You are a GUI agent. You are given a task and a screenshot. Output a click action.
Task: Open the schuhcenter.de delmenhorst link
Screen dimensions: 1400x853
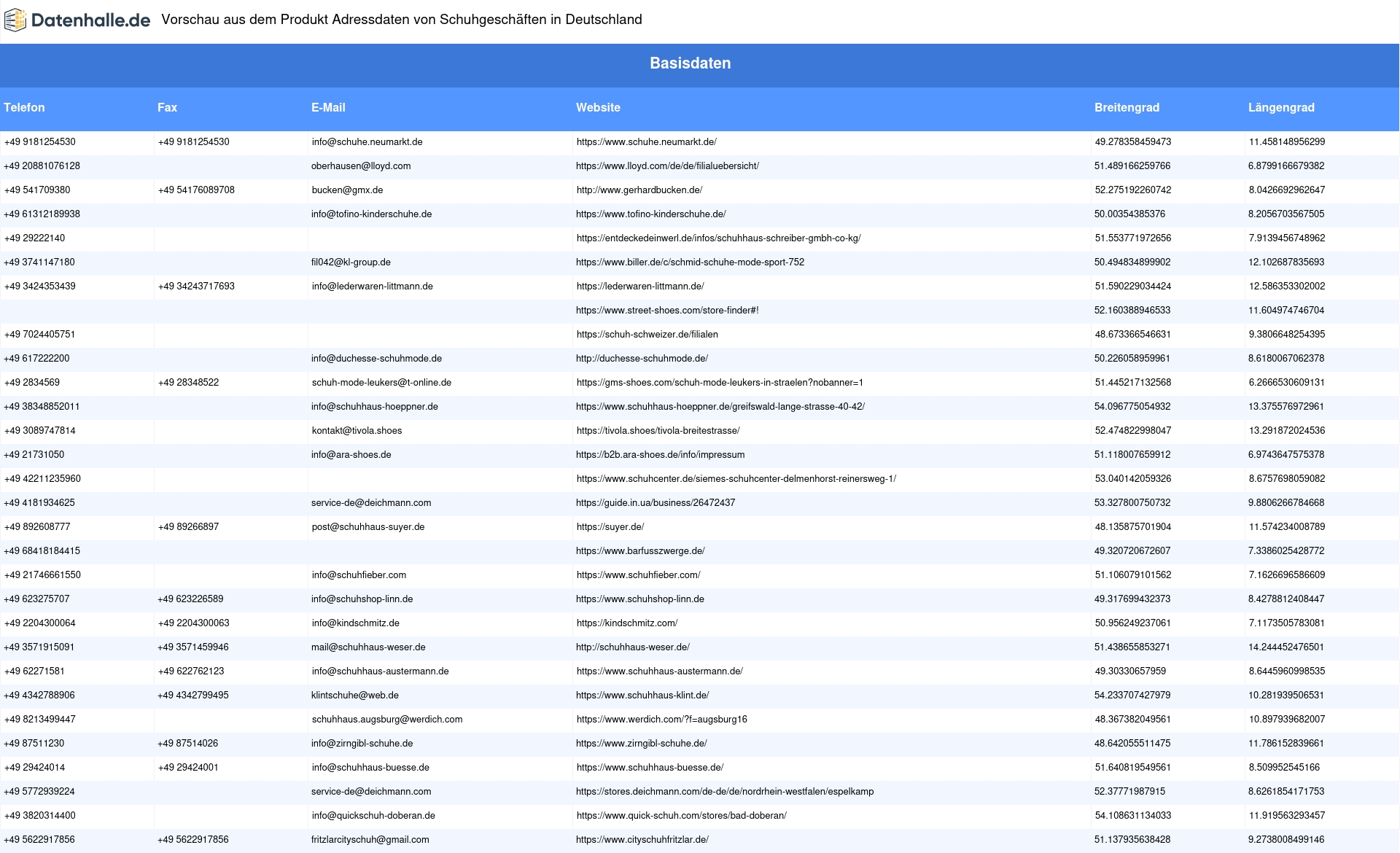click(736, 479)
